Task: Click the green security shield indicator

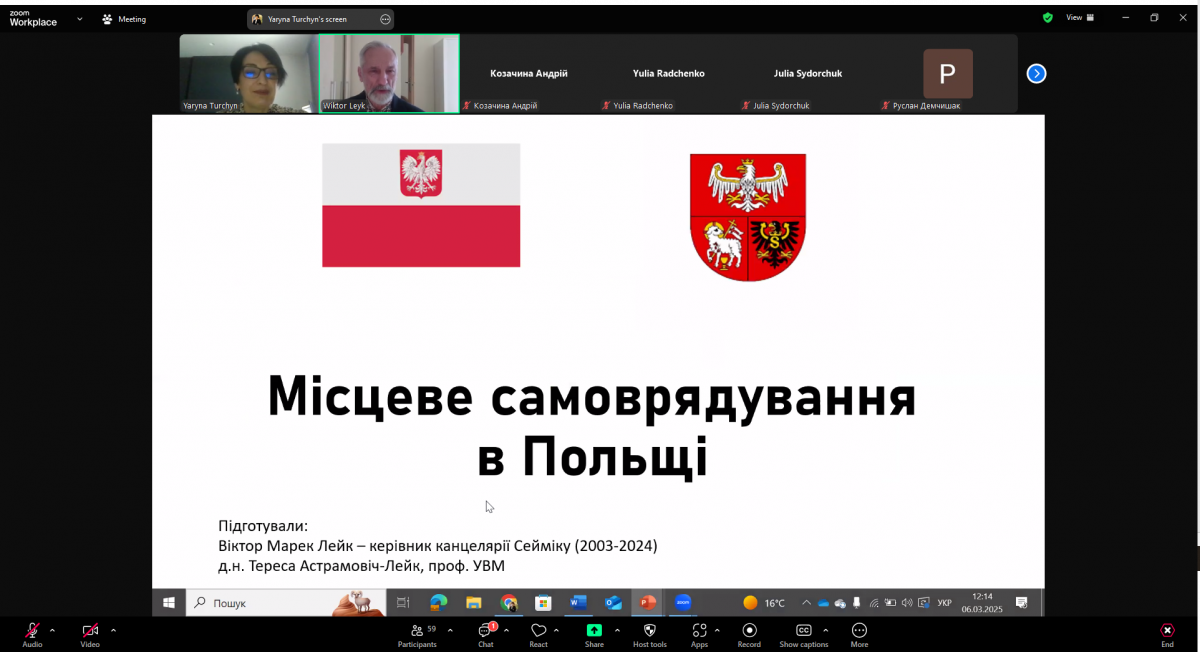Action: (x=1048, y=17)
